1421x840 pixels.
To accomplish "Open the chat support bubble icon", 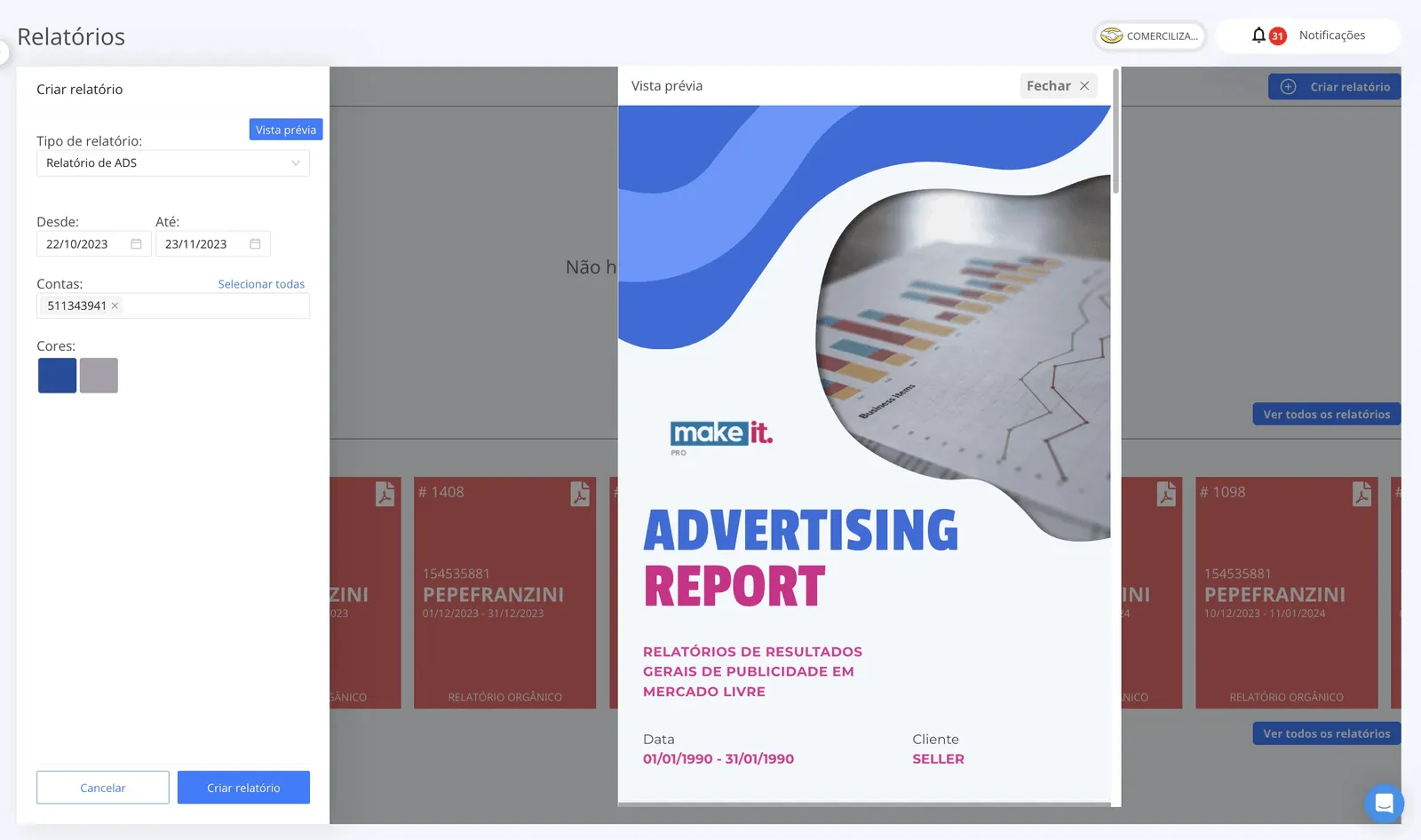I will pos(1384,804).
